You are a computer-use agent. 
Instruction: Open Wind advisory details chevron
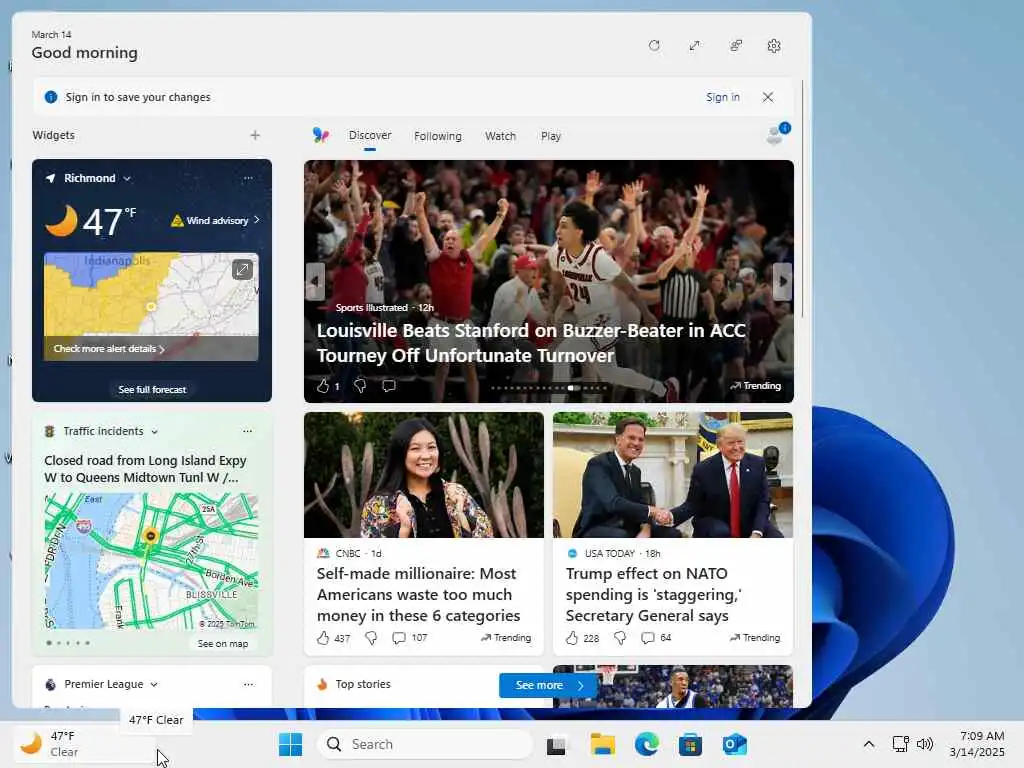tap(257, 220)
